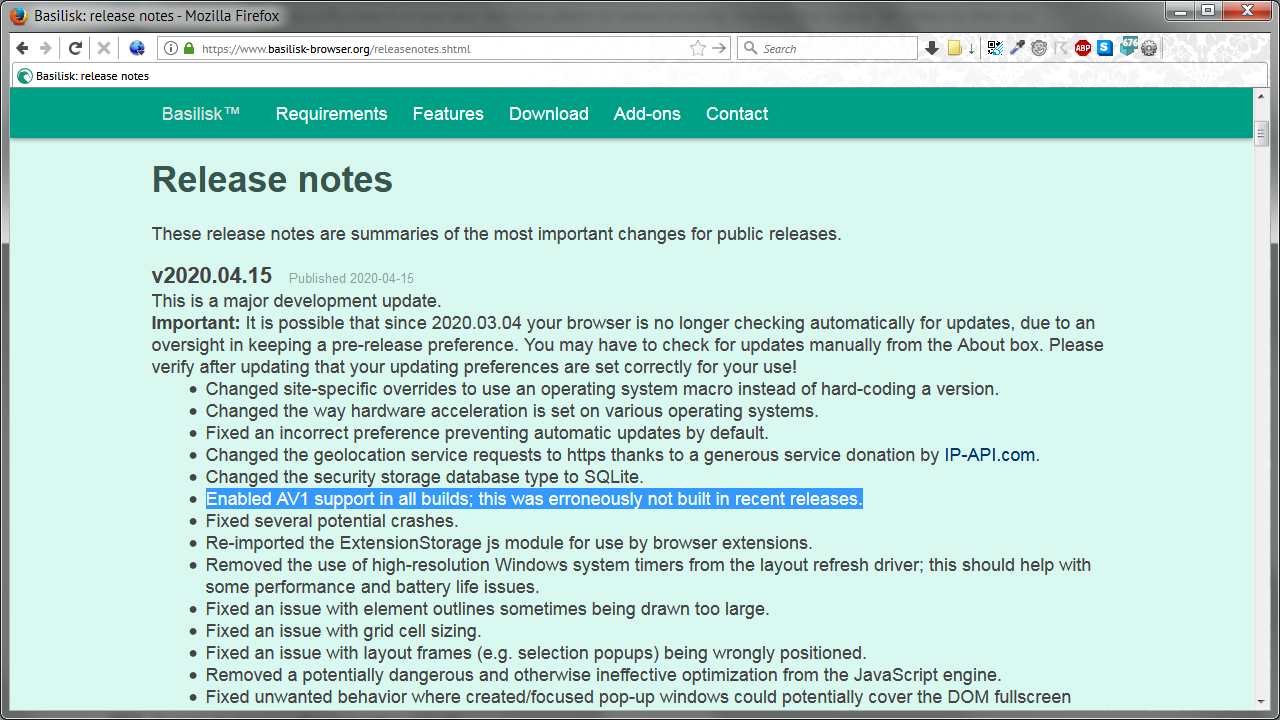Click 'Changed the way hardware acceleration' line
1280x720 pixels.
pyautogui.click(x=512, y=411)
